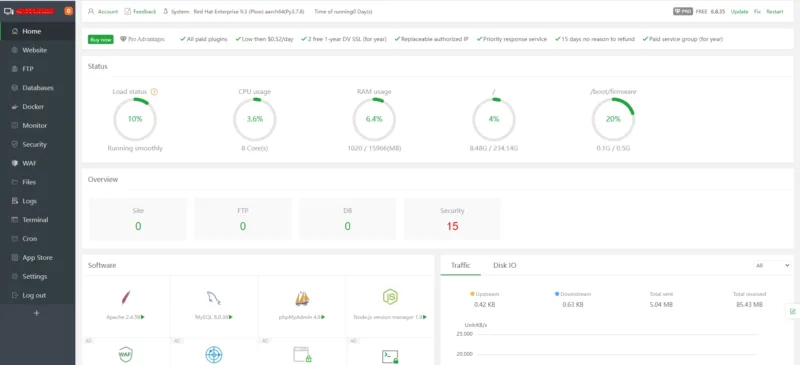
Task: Click the RAM usage 6.4% gauge
Action: [374, 119]
